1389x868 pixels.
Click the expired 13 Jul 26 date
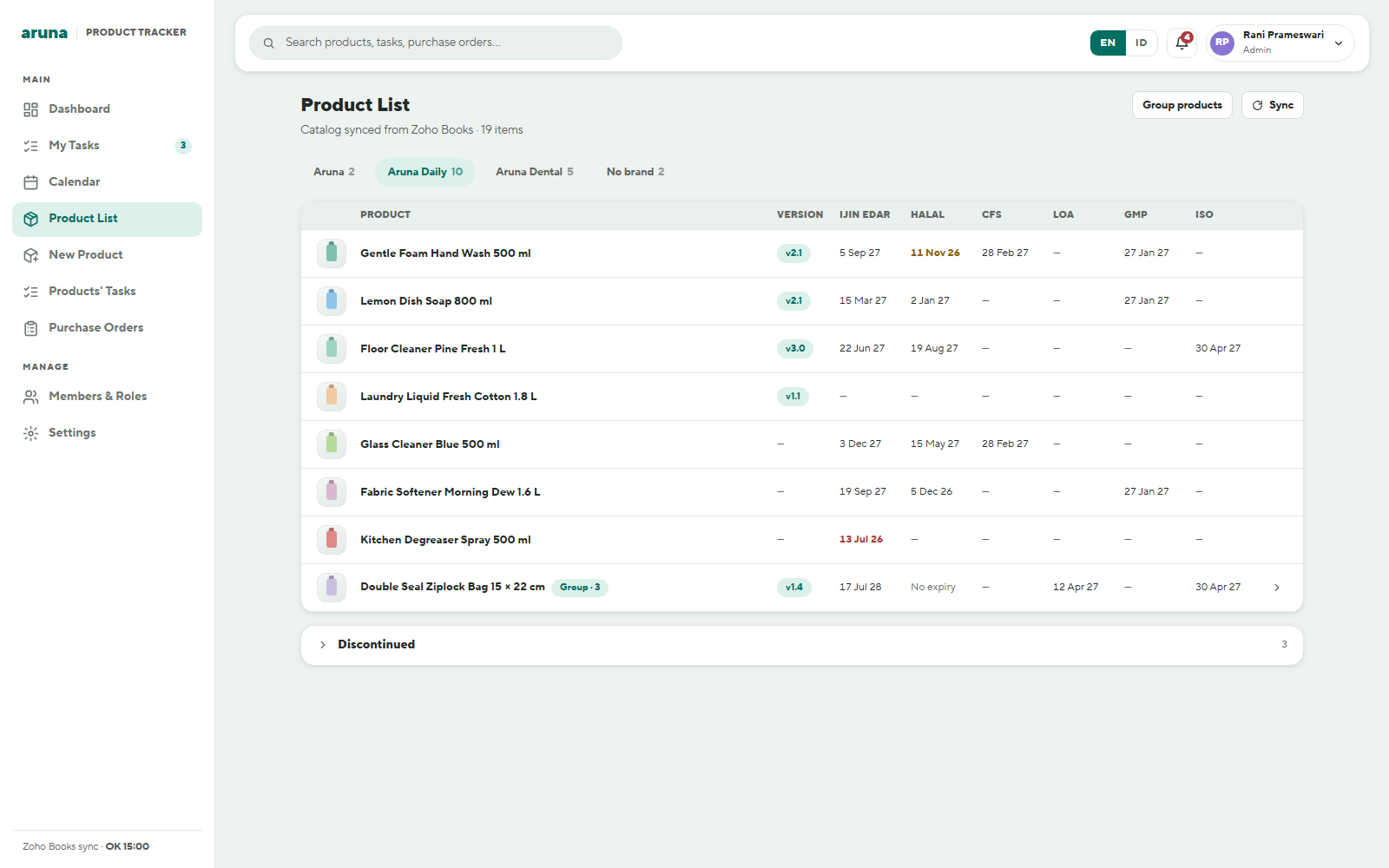861,540
